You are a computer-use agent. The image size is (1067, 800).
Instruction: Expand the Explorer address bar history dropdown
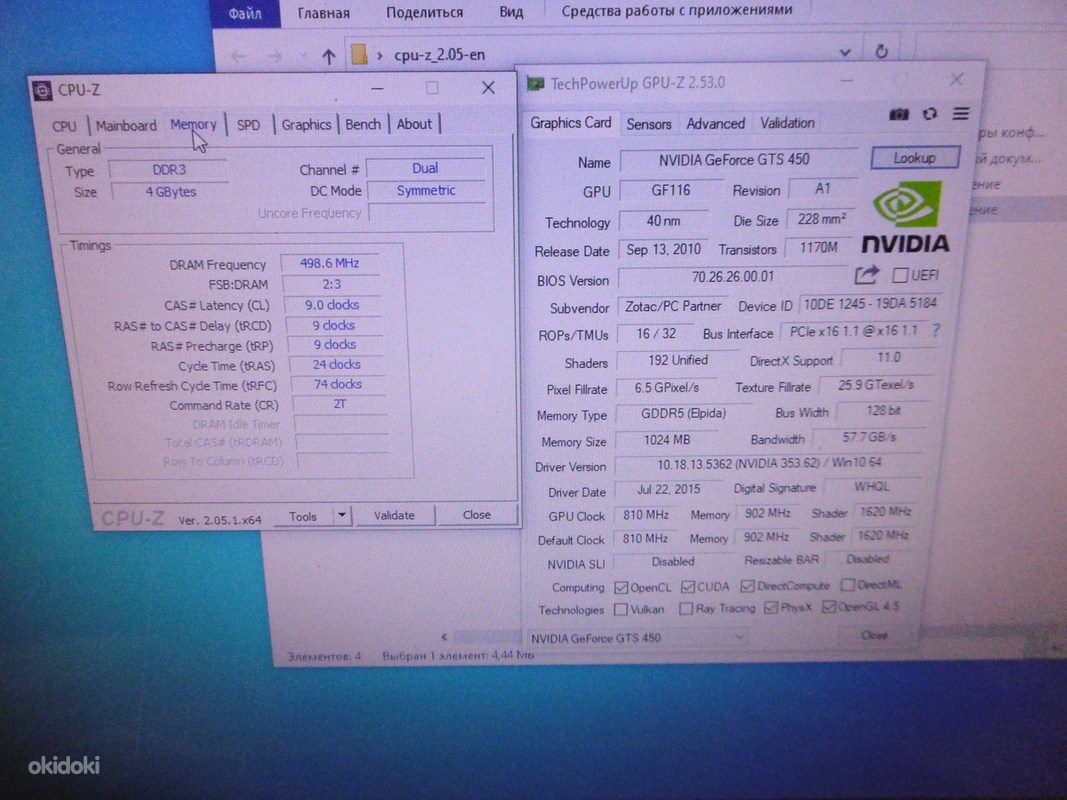point(845,52)
